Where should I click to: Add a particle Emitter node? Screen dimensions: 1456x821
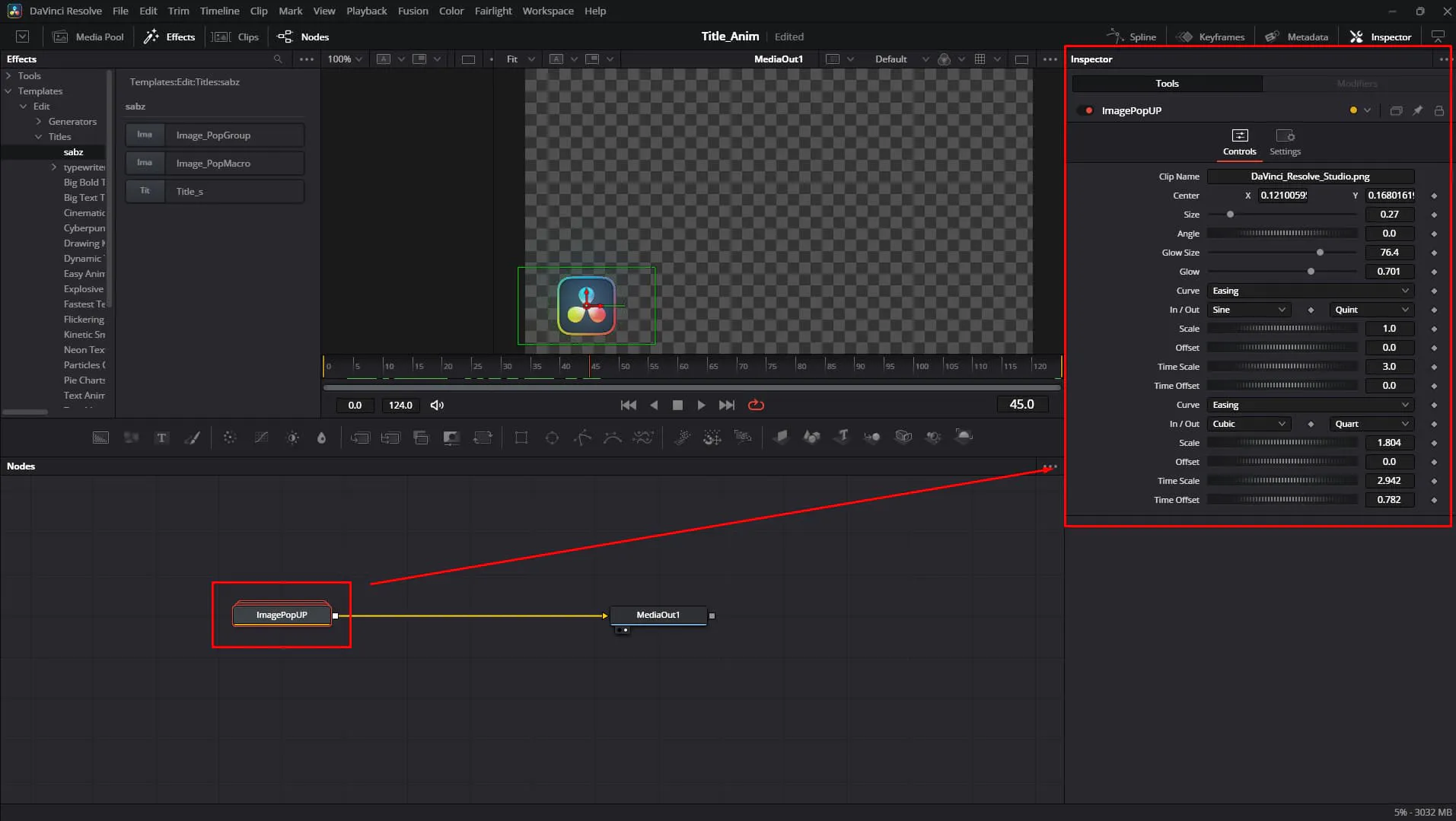click(682, 438)
